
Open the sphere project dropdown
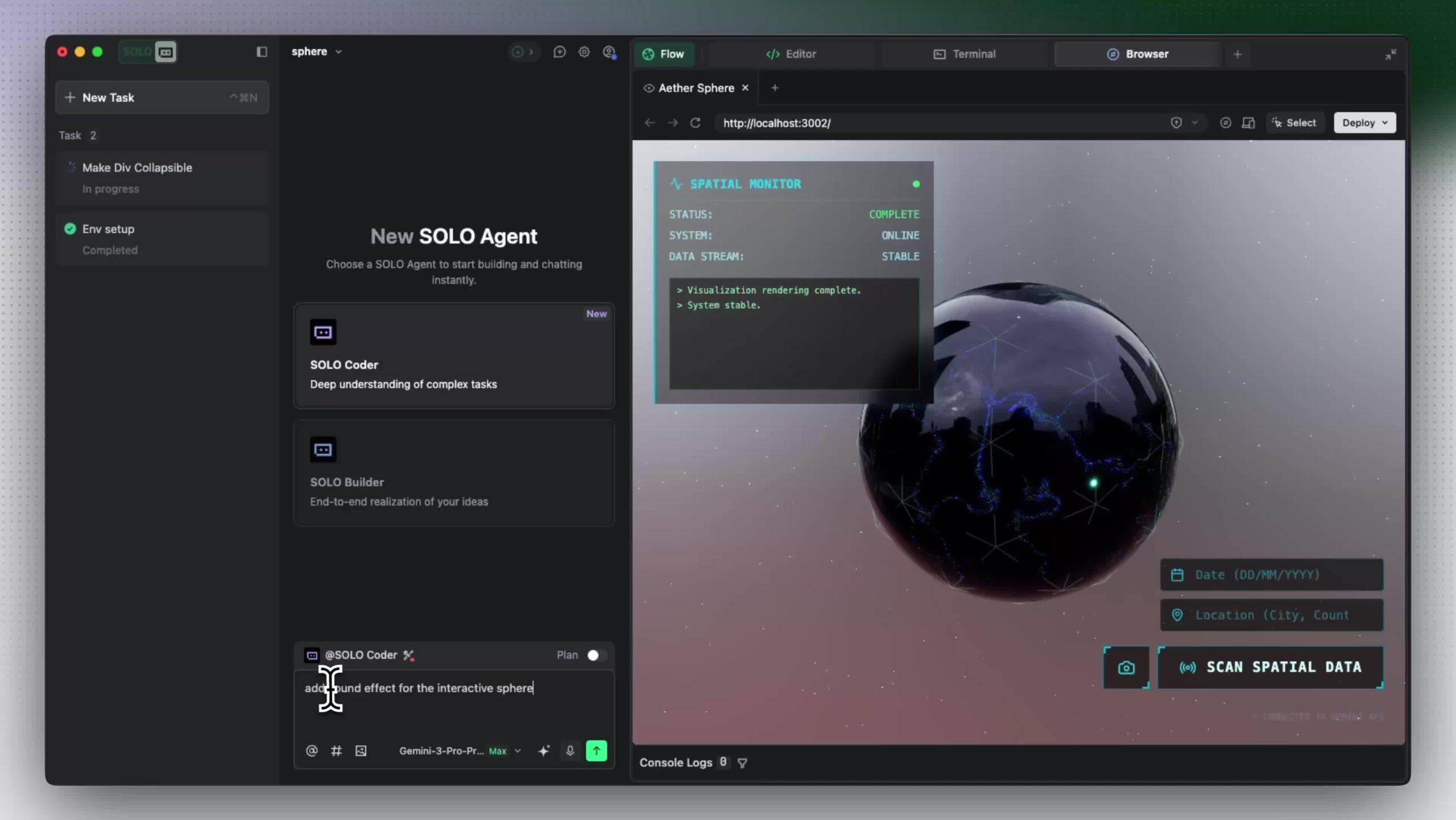click(317, 52)
